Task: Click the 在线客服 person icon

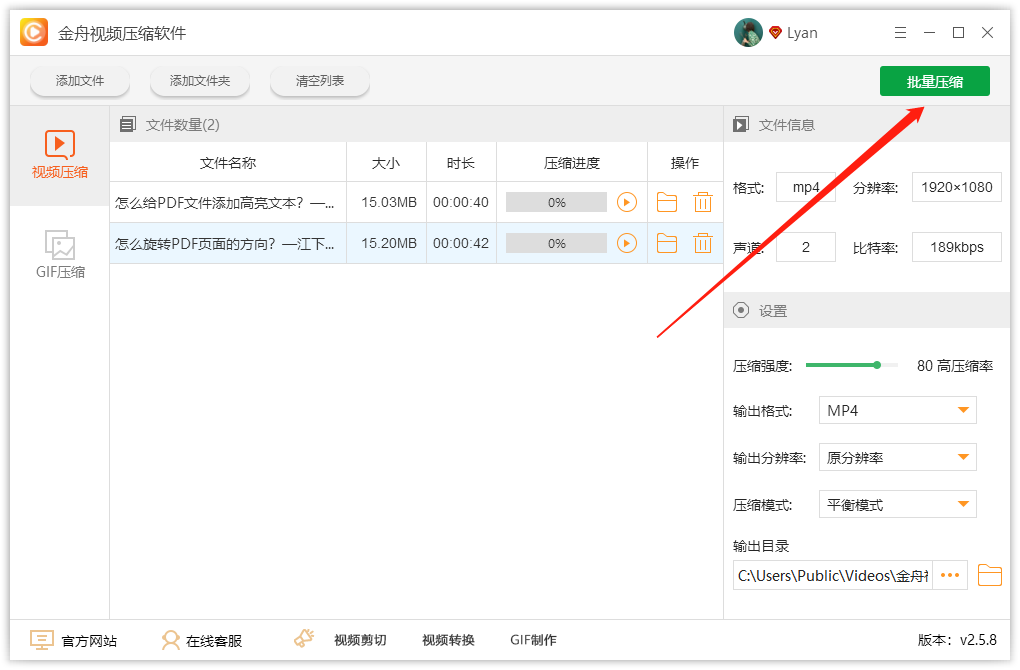Action: coord(170,640)
